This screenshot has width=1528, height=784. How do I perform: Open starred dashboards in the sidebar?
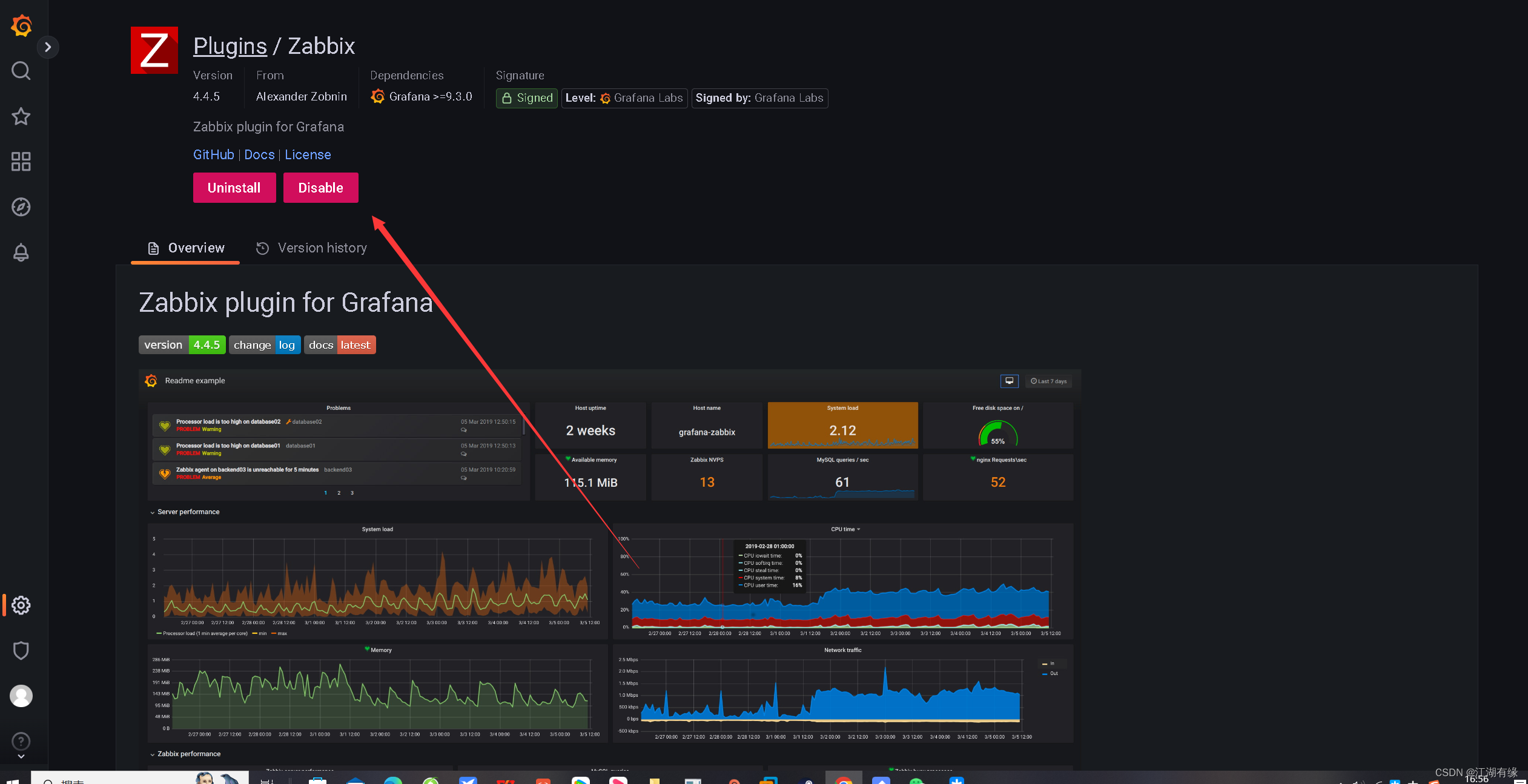(x=21, y=116)
